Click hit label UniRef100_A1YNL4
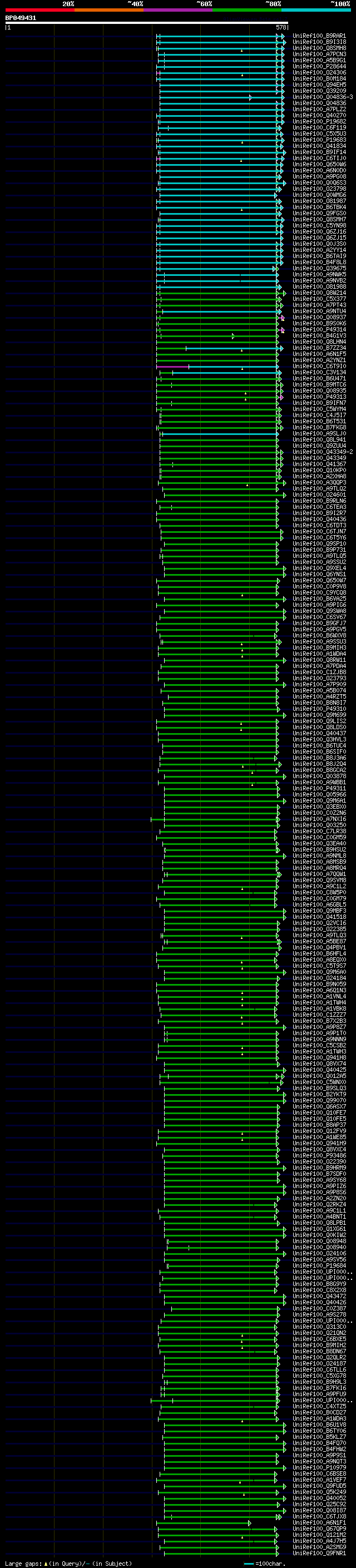Image resolution: width=356 pixels, height=1568 pixels. (319, 996)
